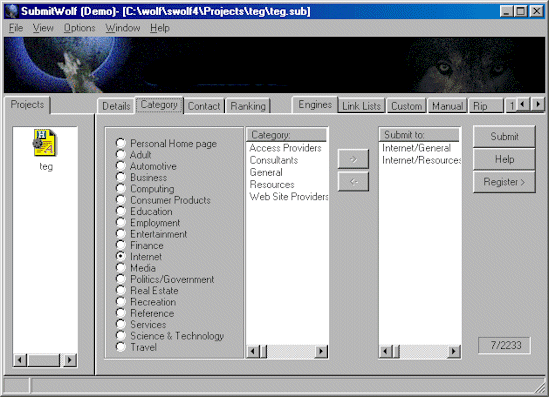550x398 pixels.
Task: Open the Help menu
Action: (160, 28)
